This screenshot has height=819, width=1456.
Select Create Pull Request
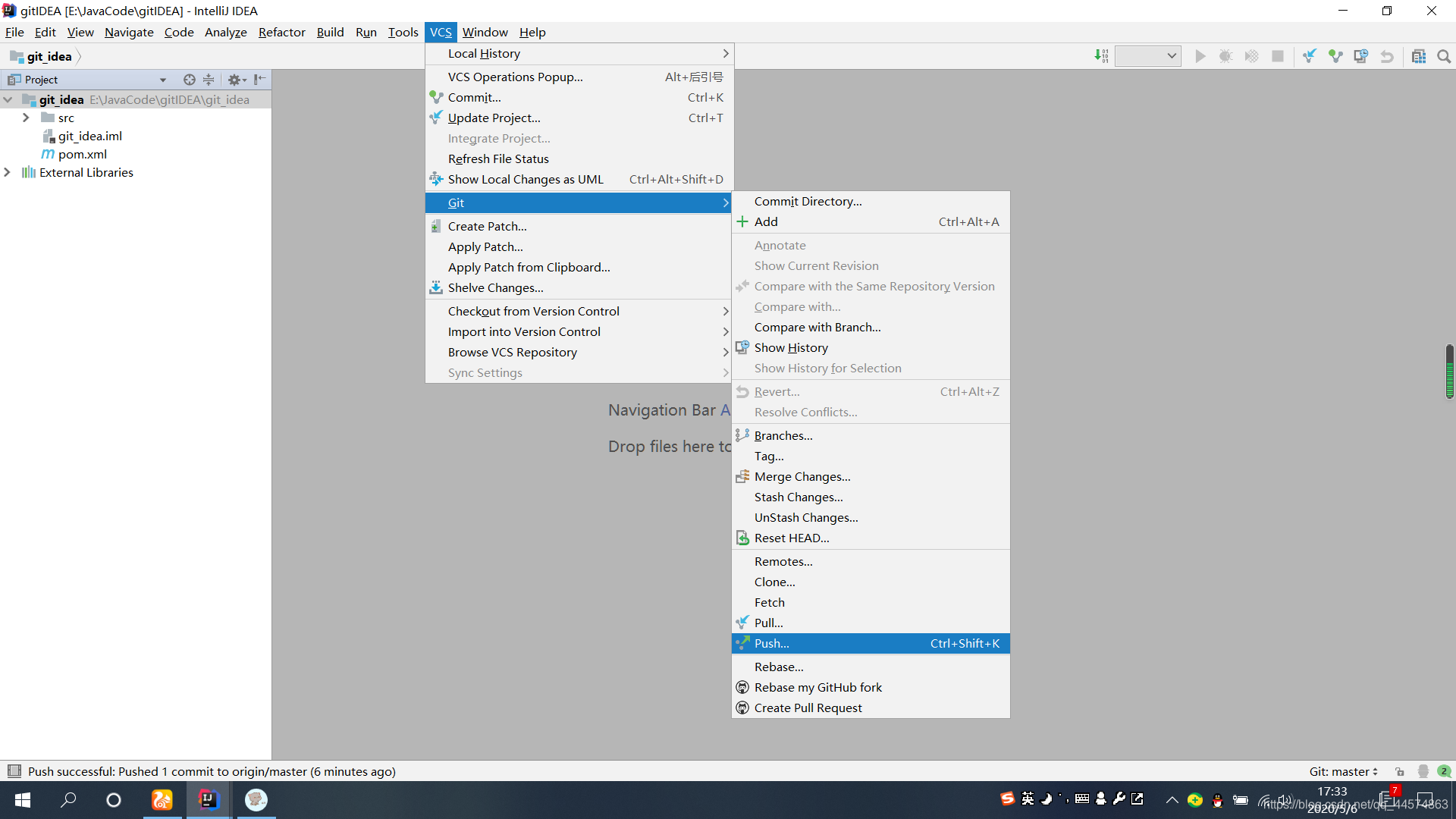pos(871,708)
